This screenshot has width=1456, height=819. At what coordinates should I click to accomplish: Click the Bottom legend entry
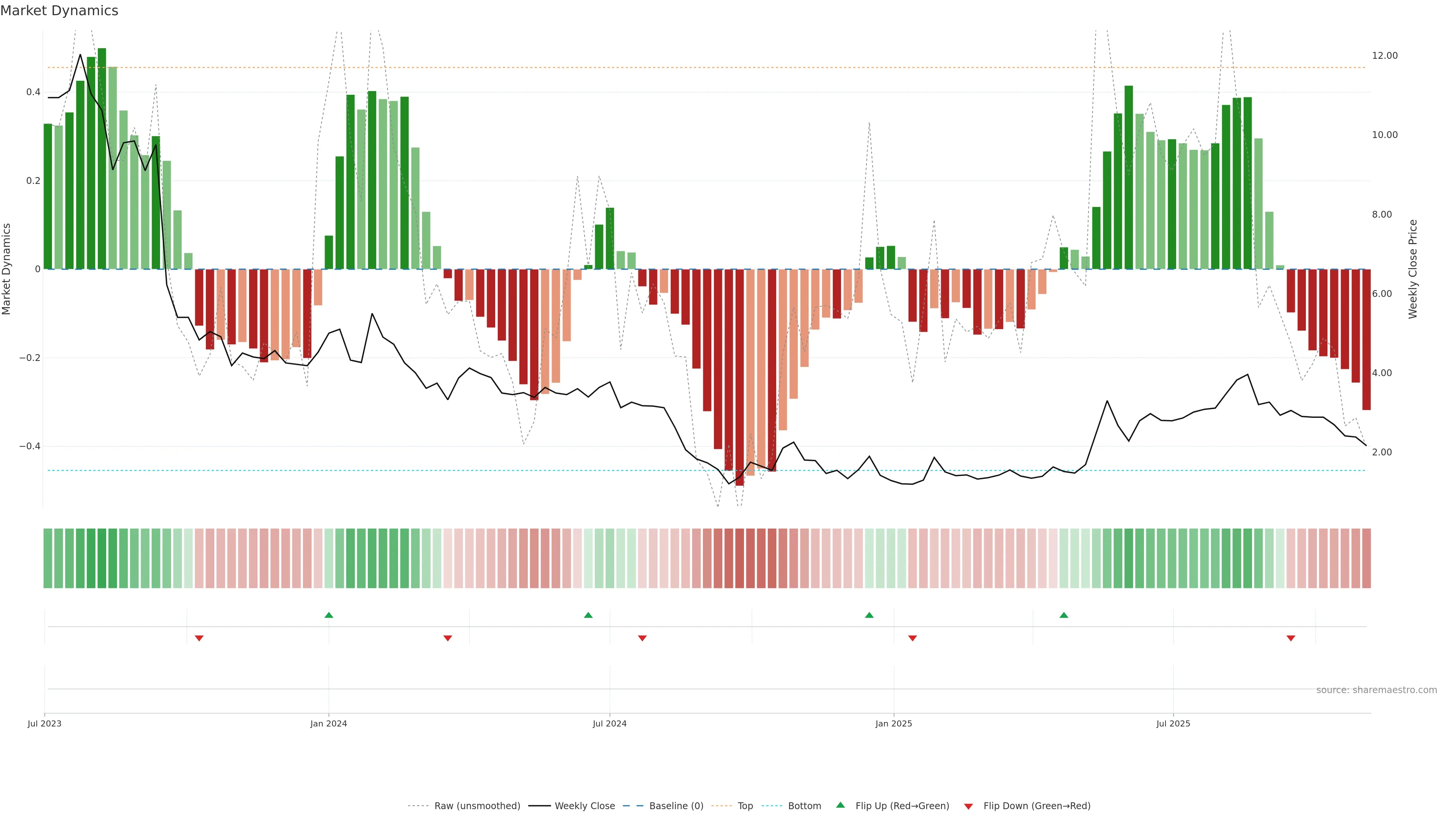pyautogui.click(x=804, y=806)
